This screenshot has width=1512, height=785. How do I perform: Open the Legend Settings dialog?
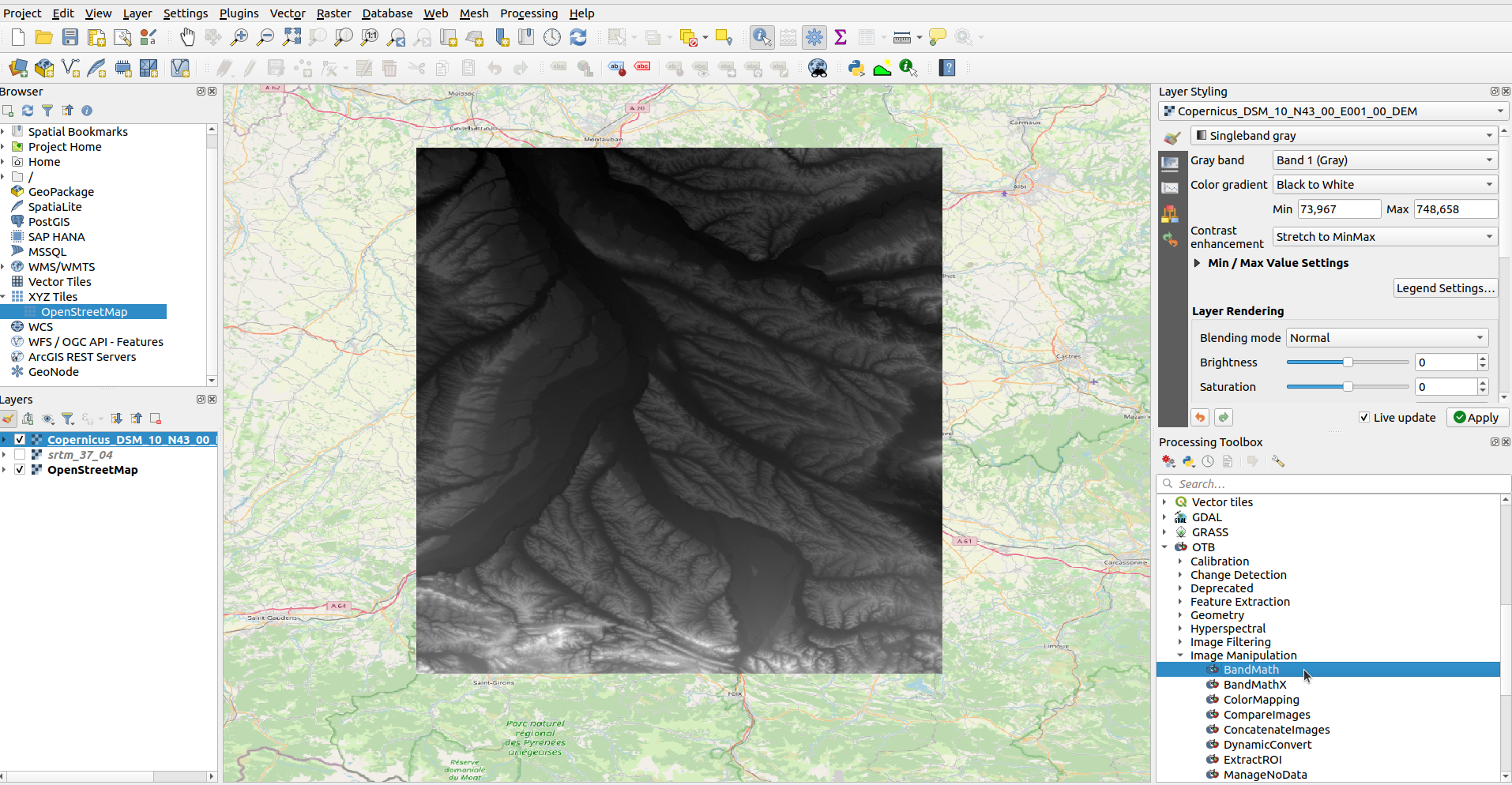[1446, 287]
